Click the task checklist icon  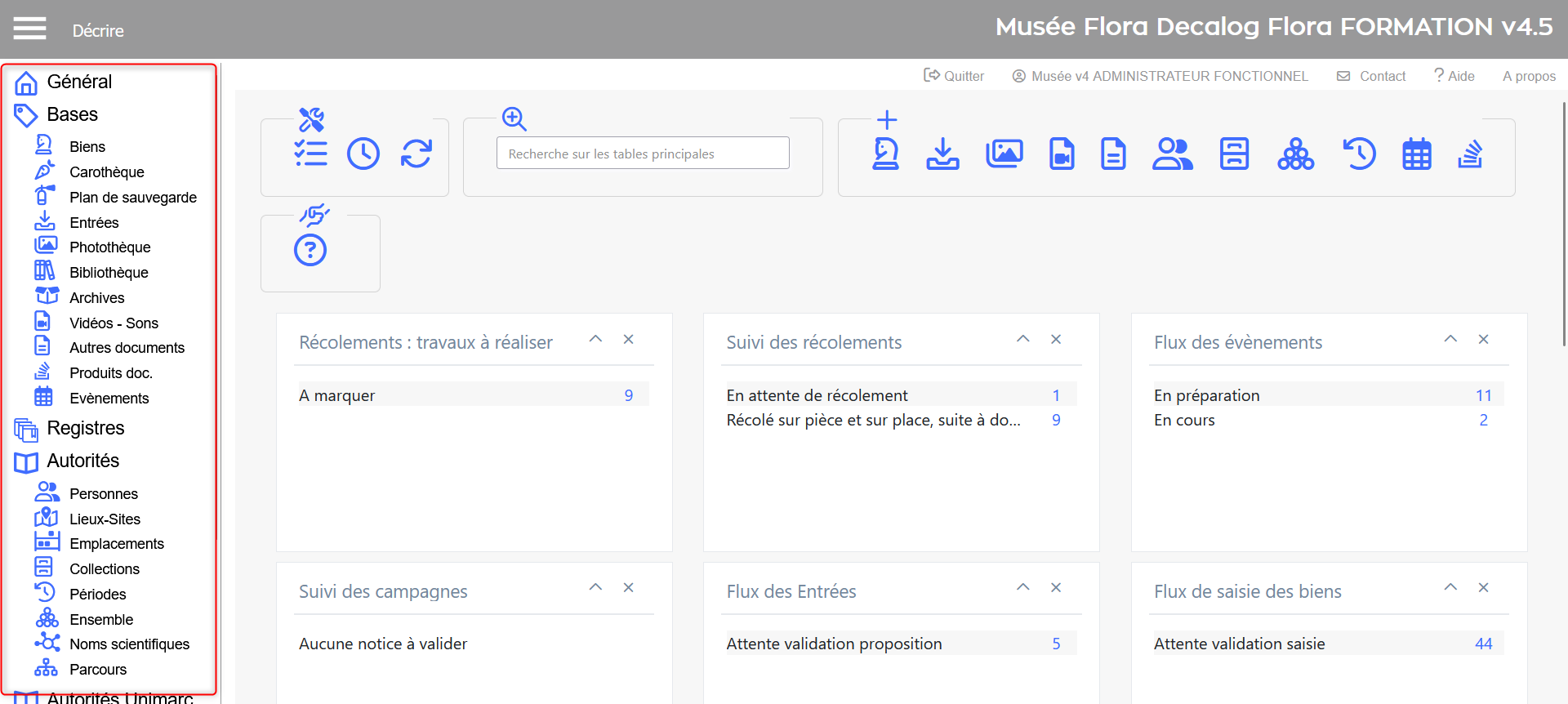[310, 154]
